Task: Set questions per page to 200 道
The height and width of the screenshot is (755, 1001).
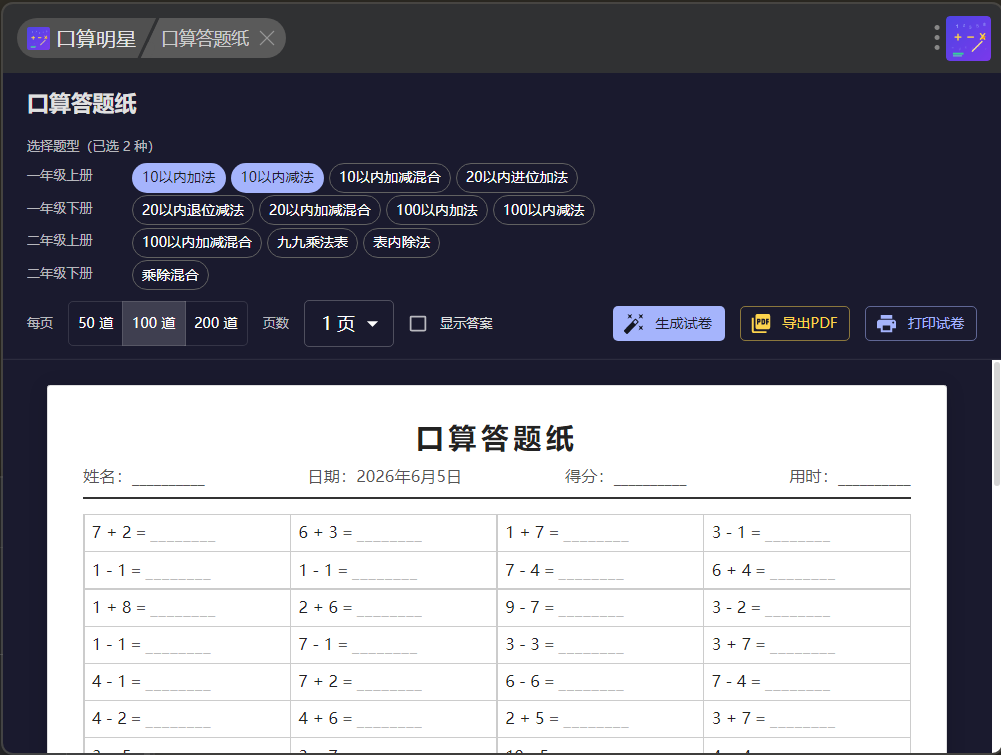Action: (216, 324)
